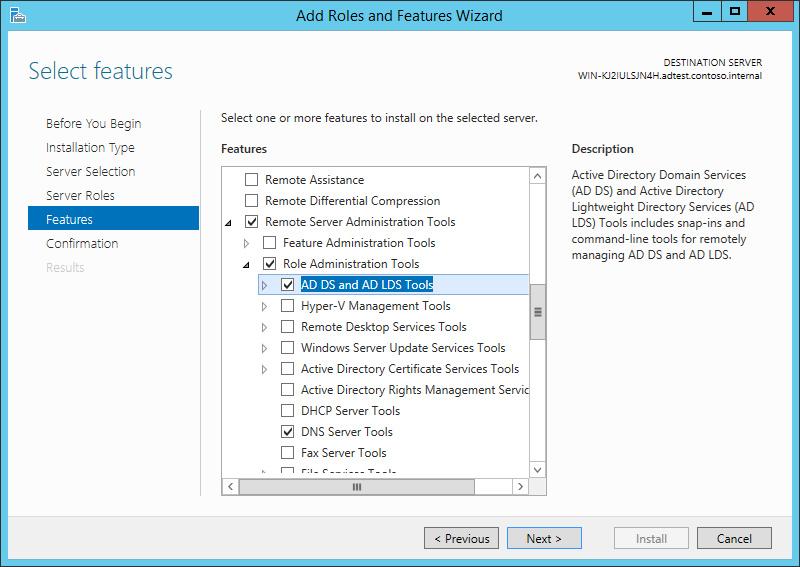Collapse Role Administration Tools node
The height and width of the screenshot is (567, 800).
pos(246,264)
